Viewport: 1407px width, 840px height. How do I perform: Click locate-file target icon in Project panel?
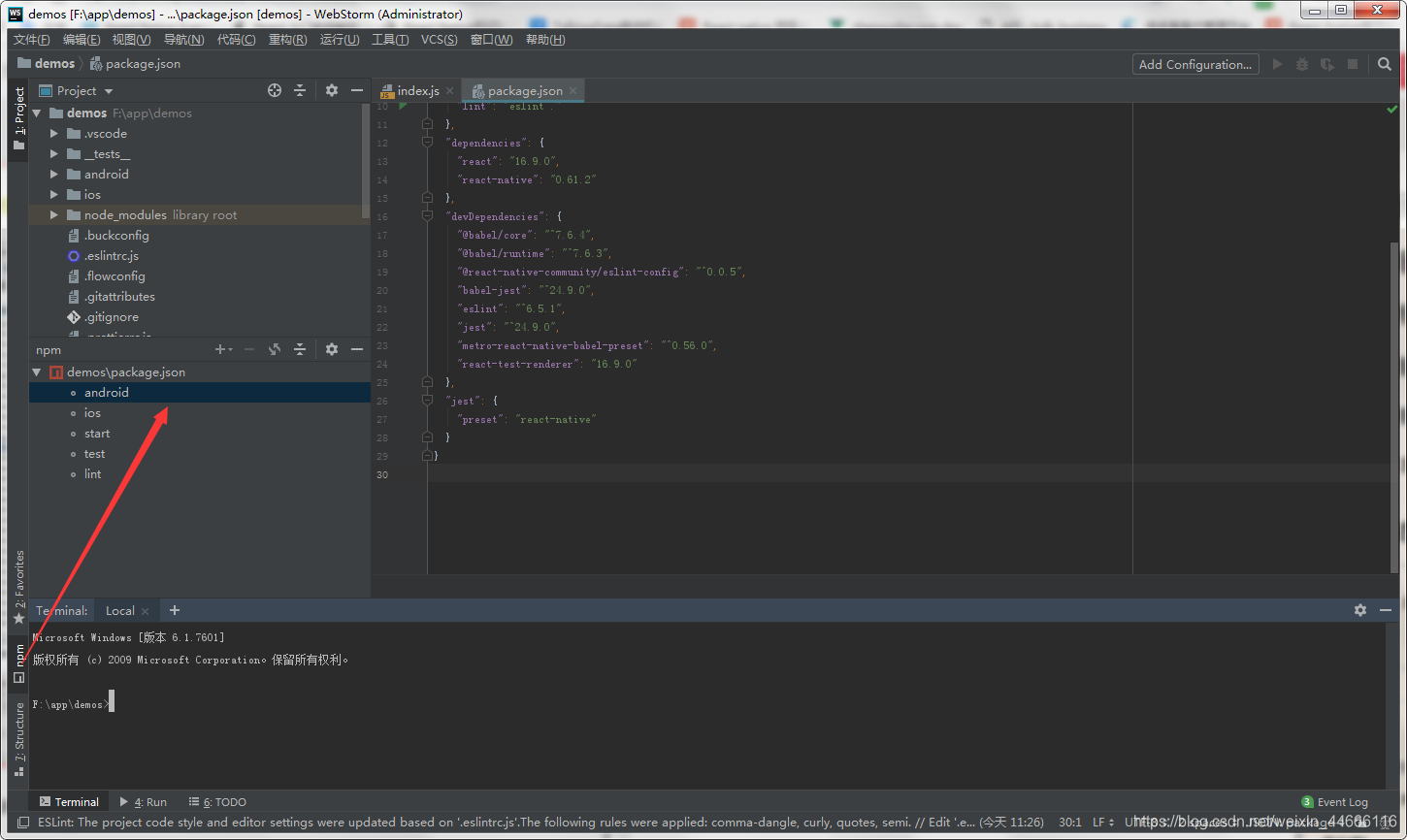(x=275, y=90)
